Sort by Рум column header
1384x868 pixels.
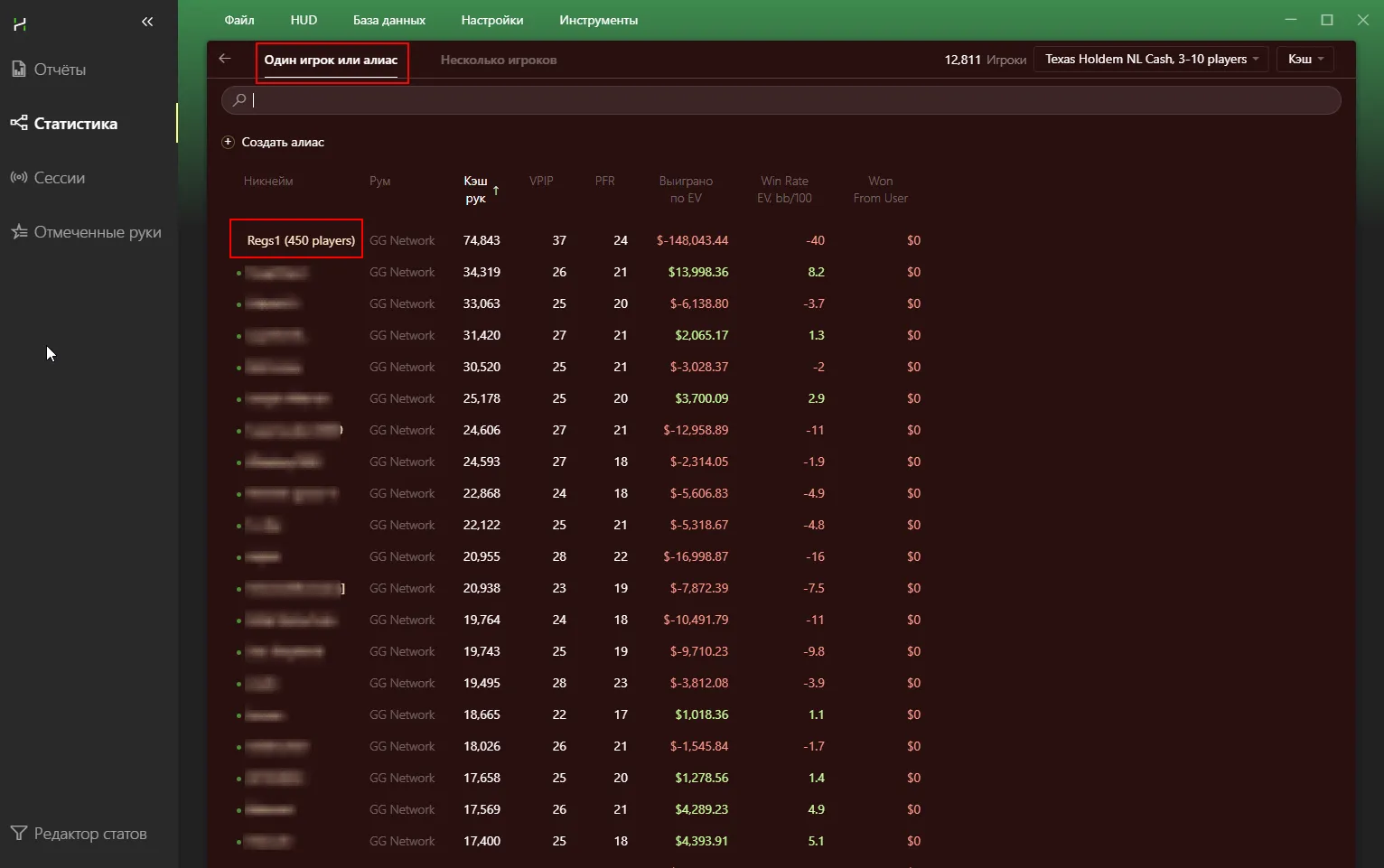point(379,181)
